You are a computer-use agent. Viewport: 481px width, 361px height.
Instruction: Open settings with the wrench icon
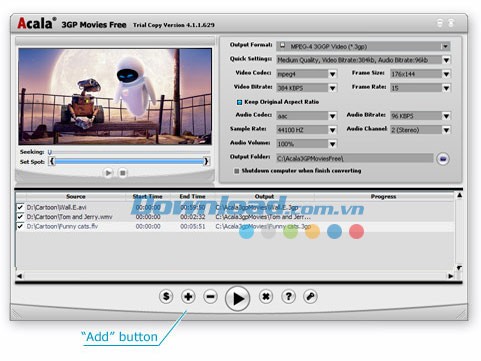[310, 296]
